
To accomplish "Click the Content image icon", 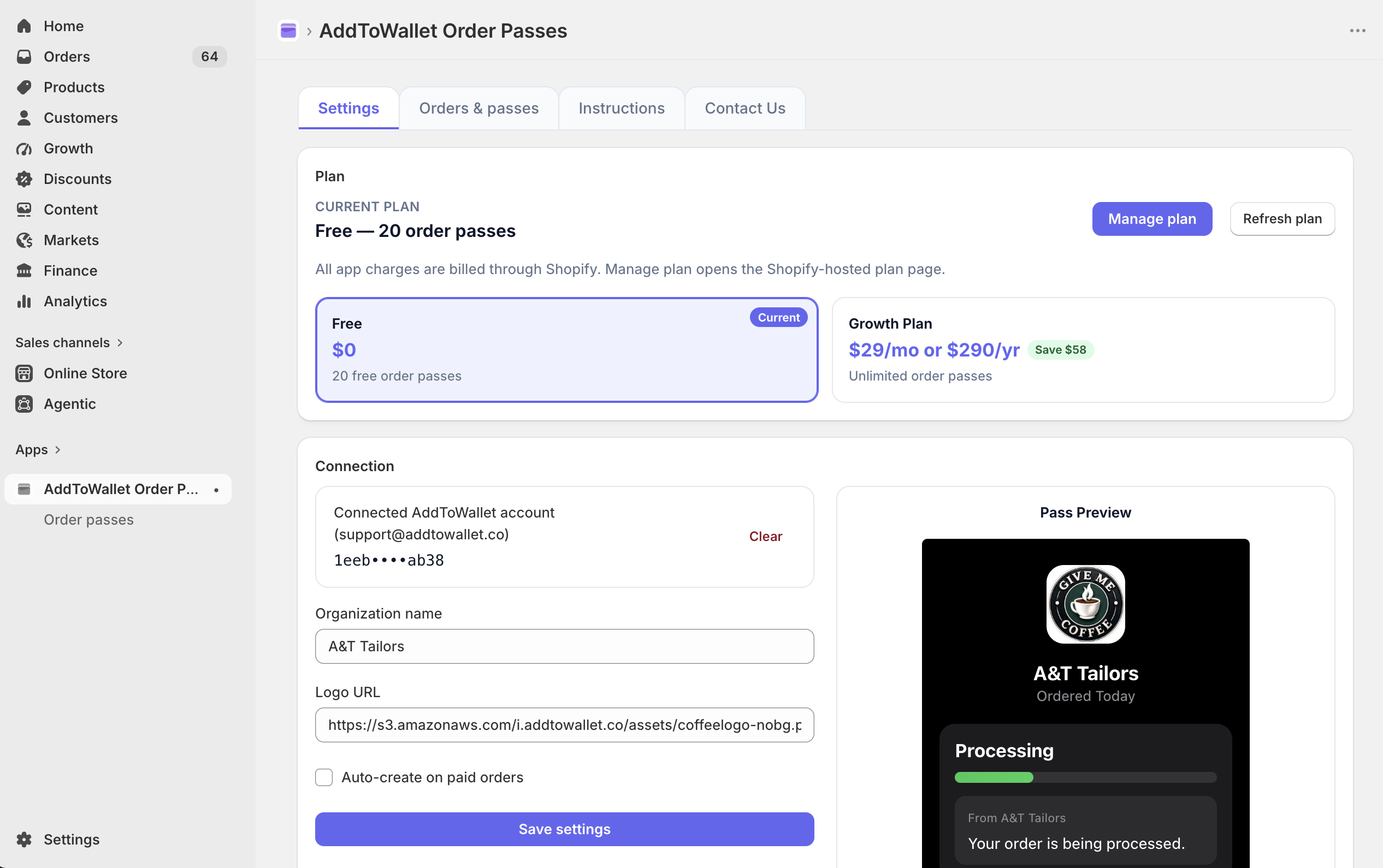I will [x=24, y=210].
